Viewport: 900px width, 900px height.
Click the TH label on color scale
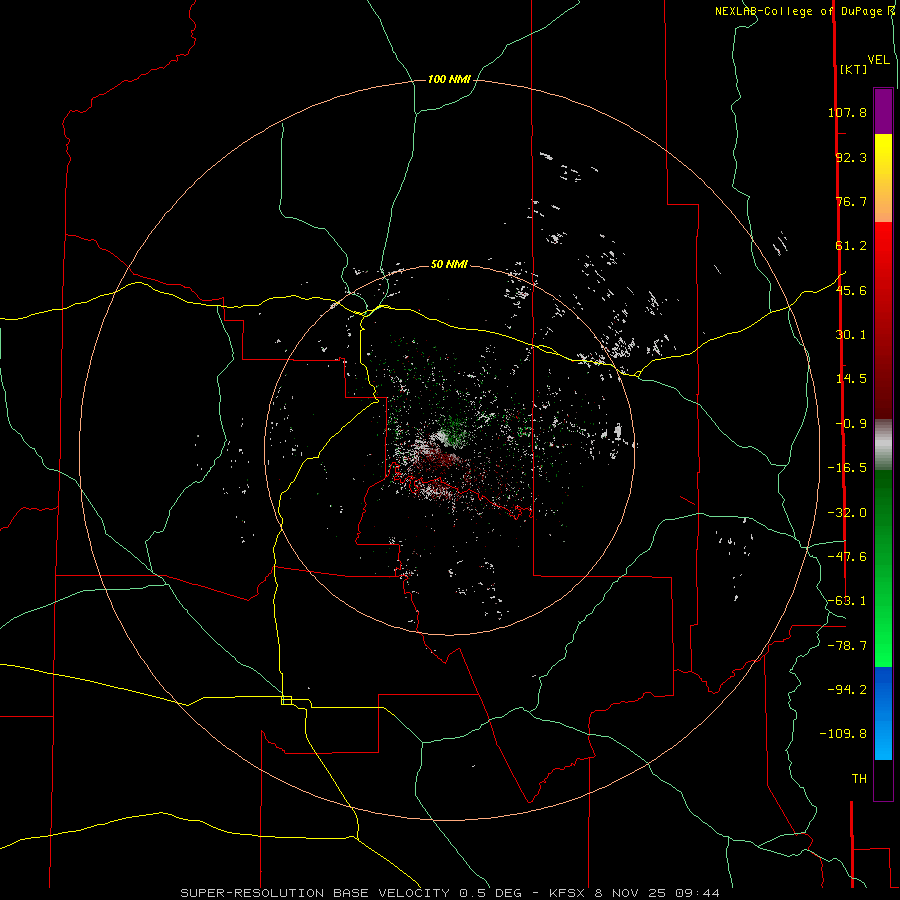[859, 779]
